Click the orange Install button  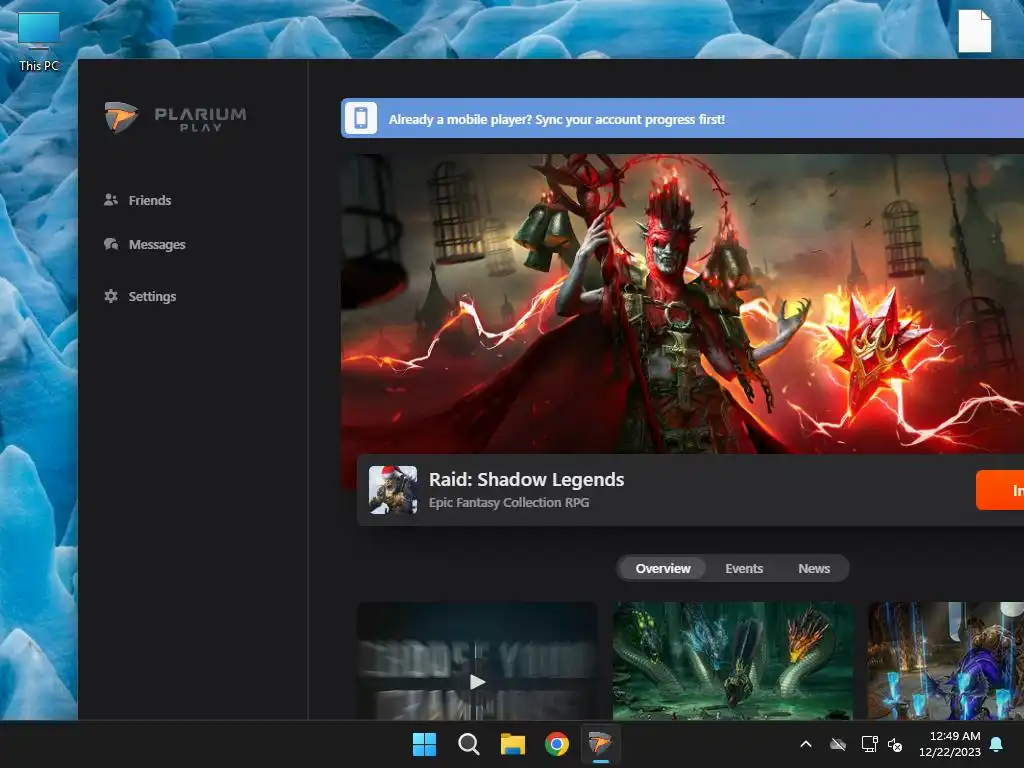[x=1000, y=490]
